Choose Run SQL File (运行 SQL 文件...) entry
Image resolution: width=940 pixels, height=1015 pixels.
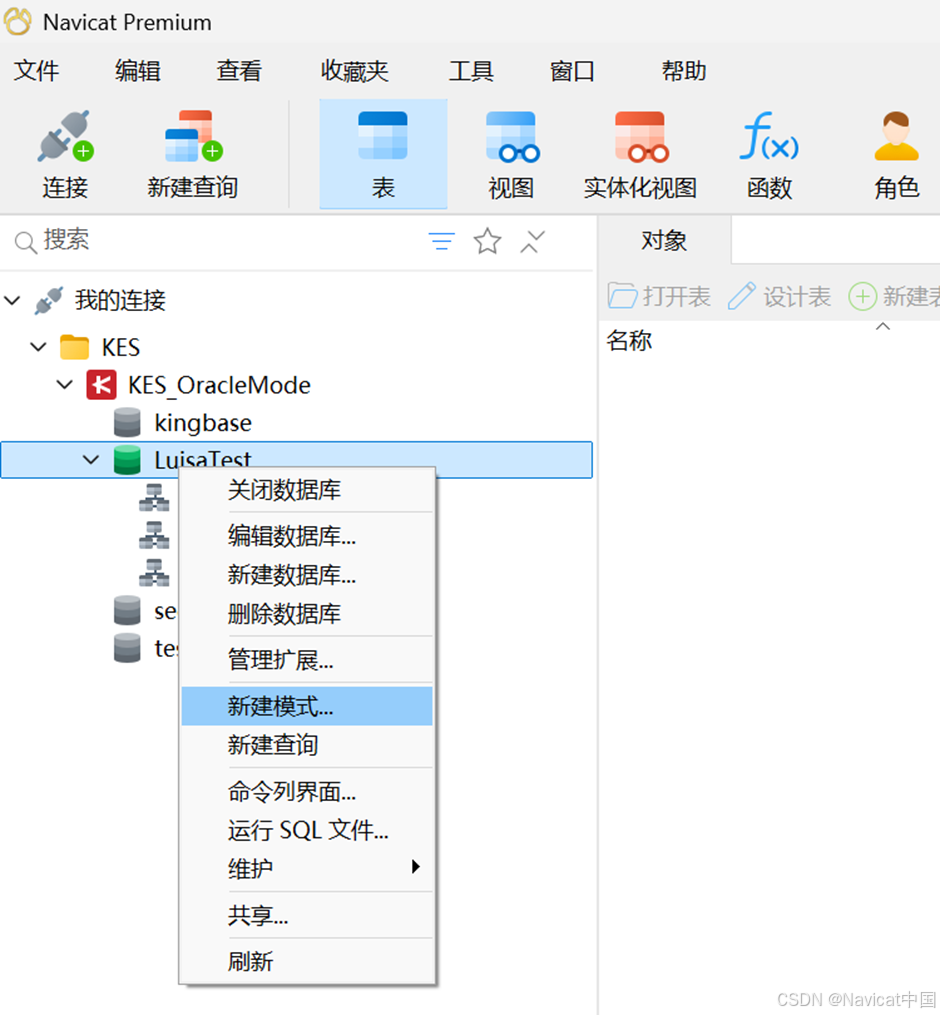click(307, 831)
